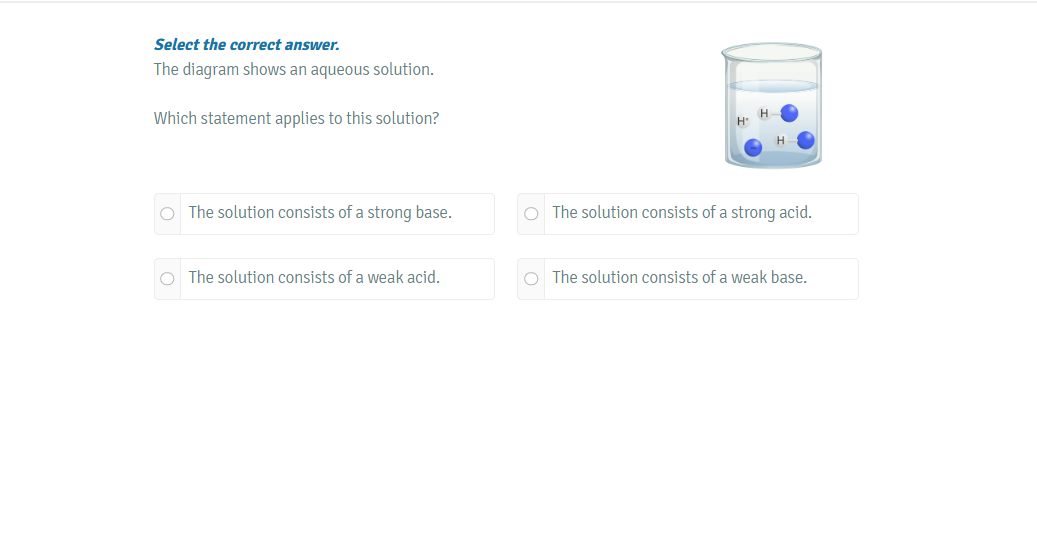Click "The solution consists of a strong acid." text
The height and width of the screenshot is (548, 1037).
pyautogui.click(x=682, y=213)
